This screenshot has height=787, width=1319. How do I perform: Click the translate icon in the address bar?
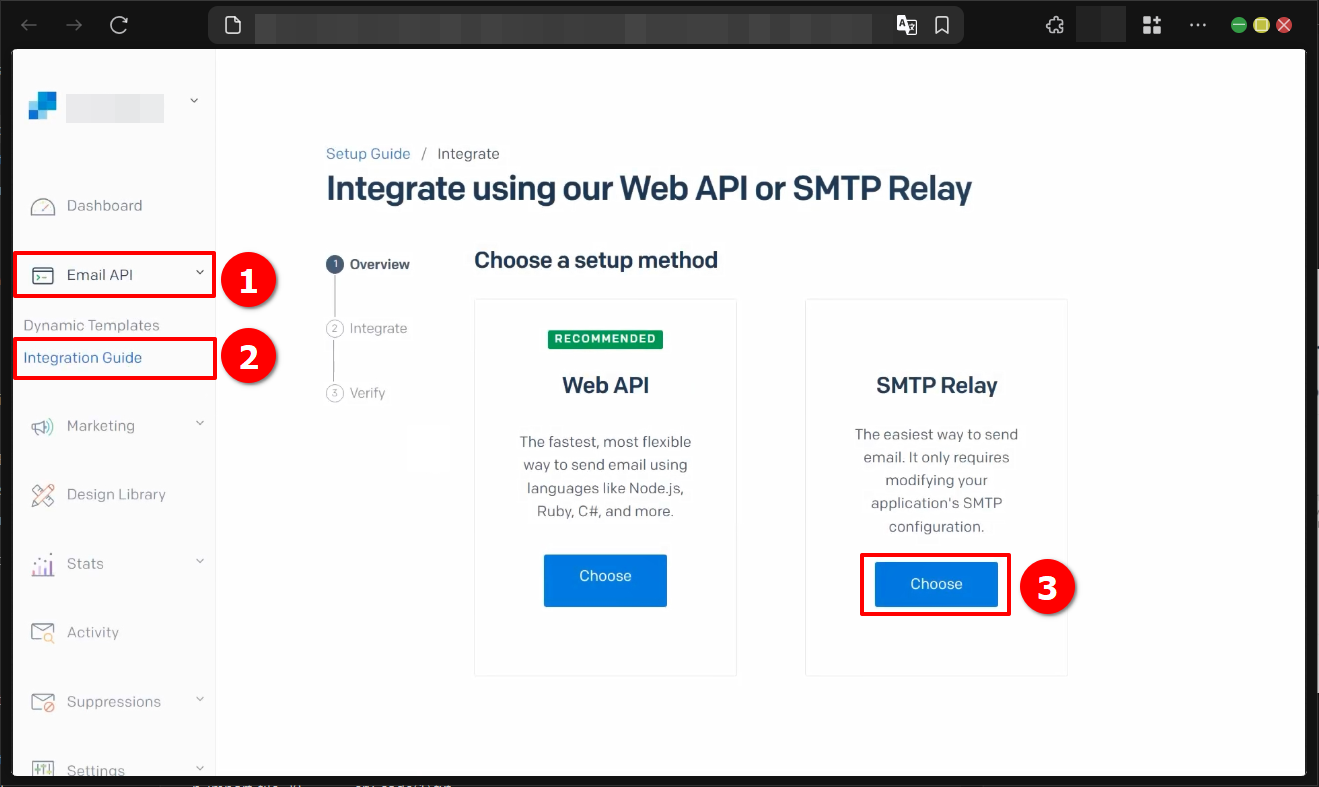point(906,24)
